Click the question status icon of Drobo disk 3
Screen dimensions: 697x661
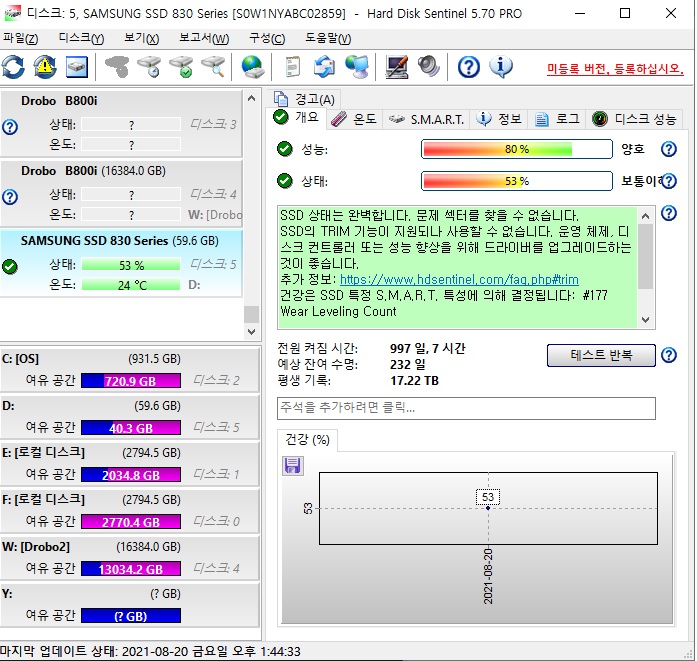[10, 127]
